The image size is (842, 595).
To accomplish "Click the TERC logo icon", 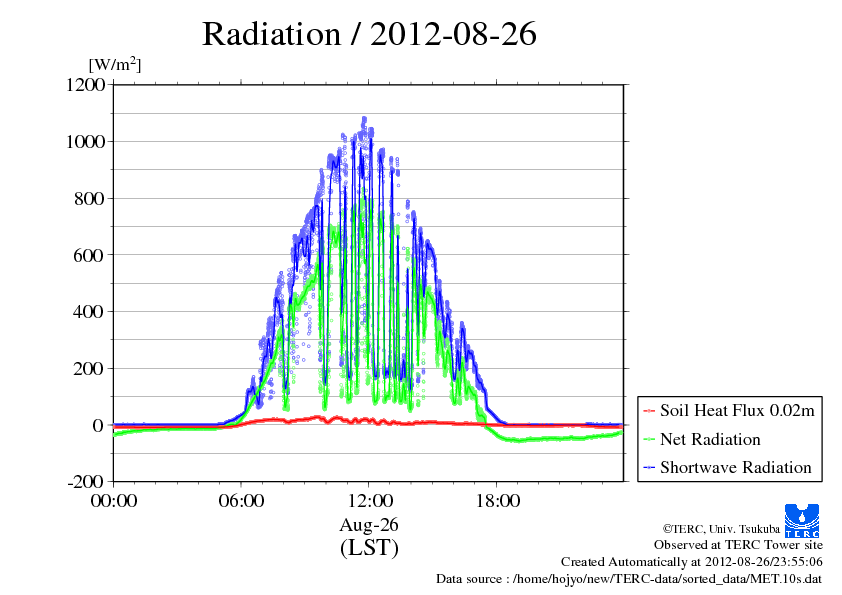I will point(802,521).
